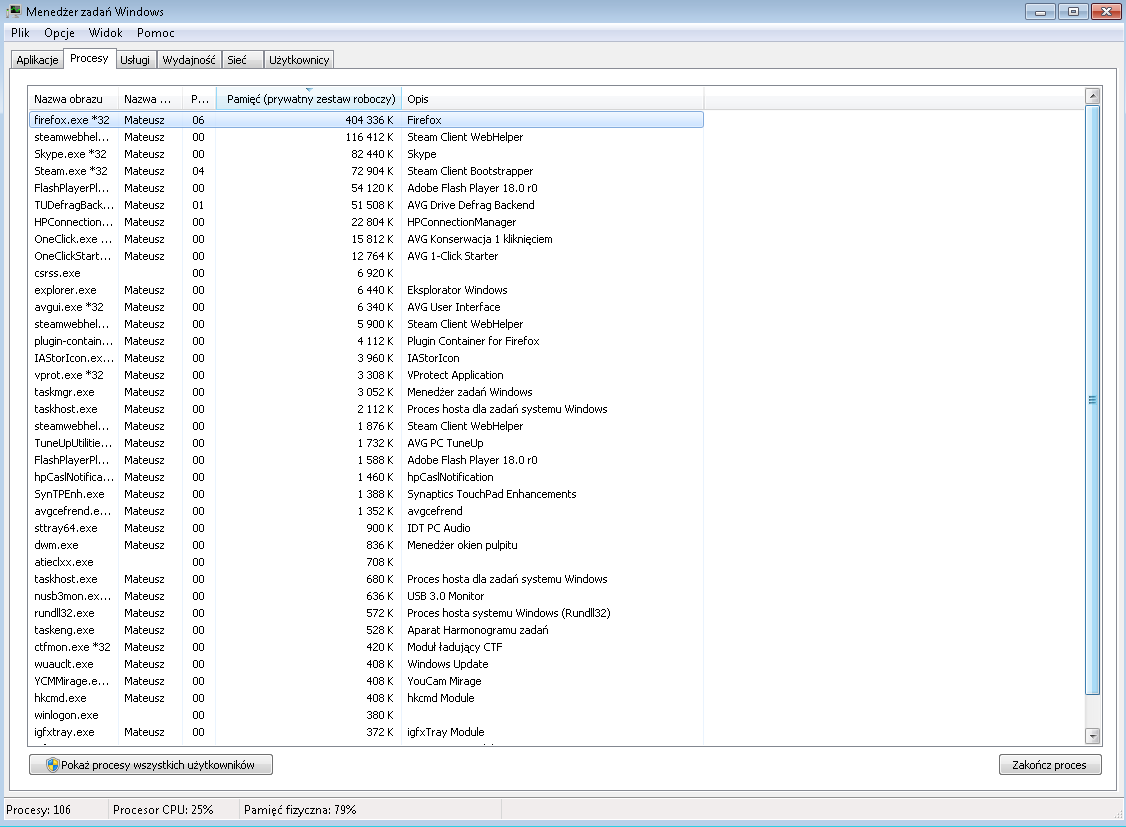Image resolution: width=1126 pixels, height=827 pixels.
Task: Select the Skype.exe *32 process
Action: pos(366,154)
